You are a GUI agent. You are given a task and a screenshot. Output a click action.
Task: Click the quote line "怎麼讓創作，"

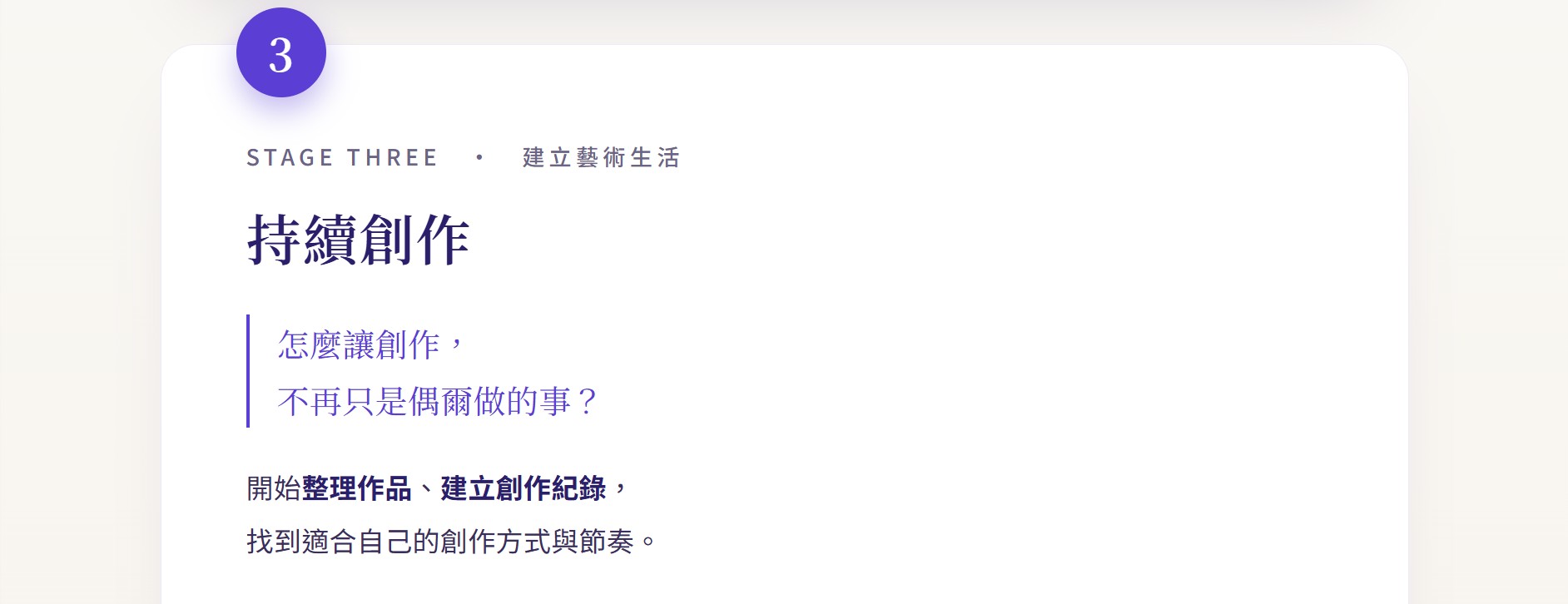tap(371, 344)
